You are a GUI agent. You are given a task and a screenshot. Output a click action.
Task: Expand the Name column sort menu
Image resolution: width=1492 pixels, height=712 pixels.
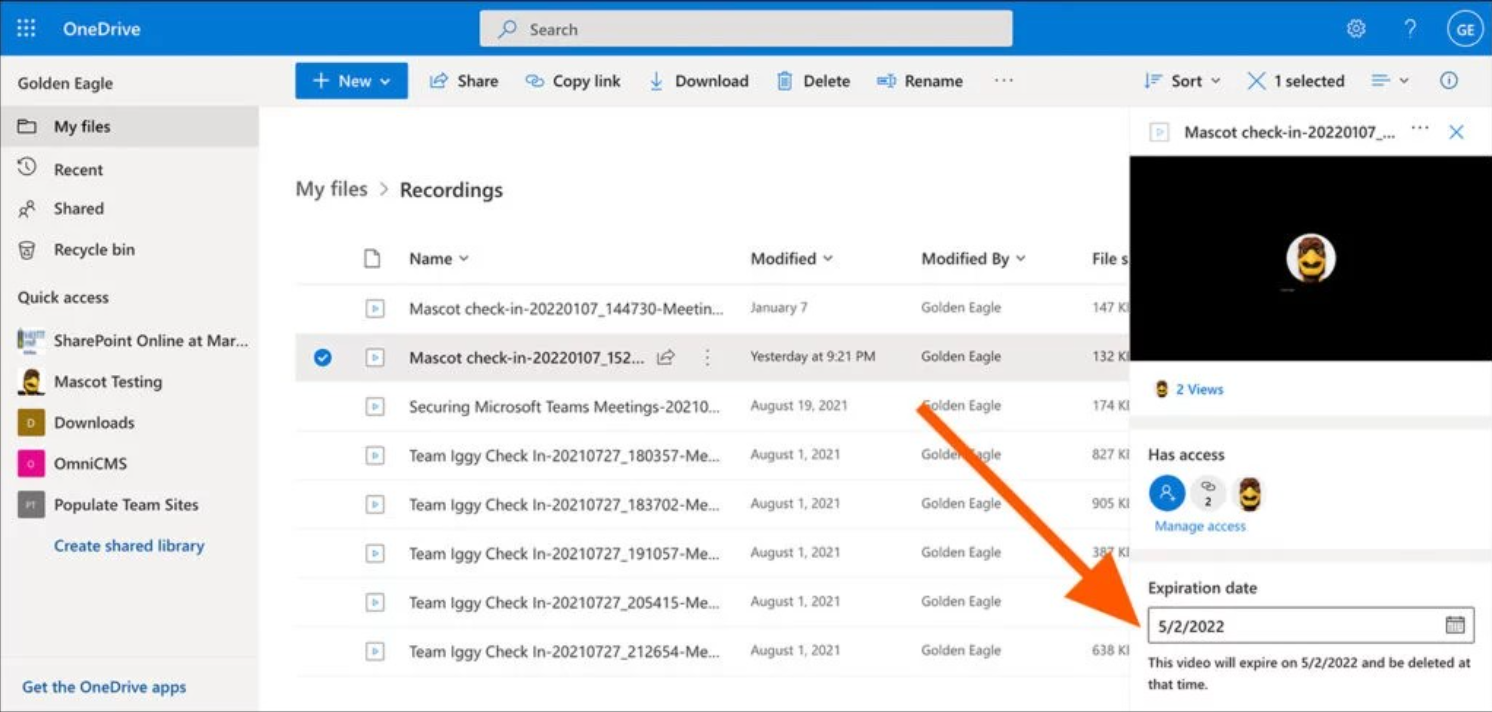439,259
